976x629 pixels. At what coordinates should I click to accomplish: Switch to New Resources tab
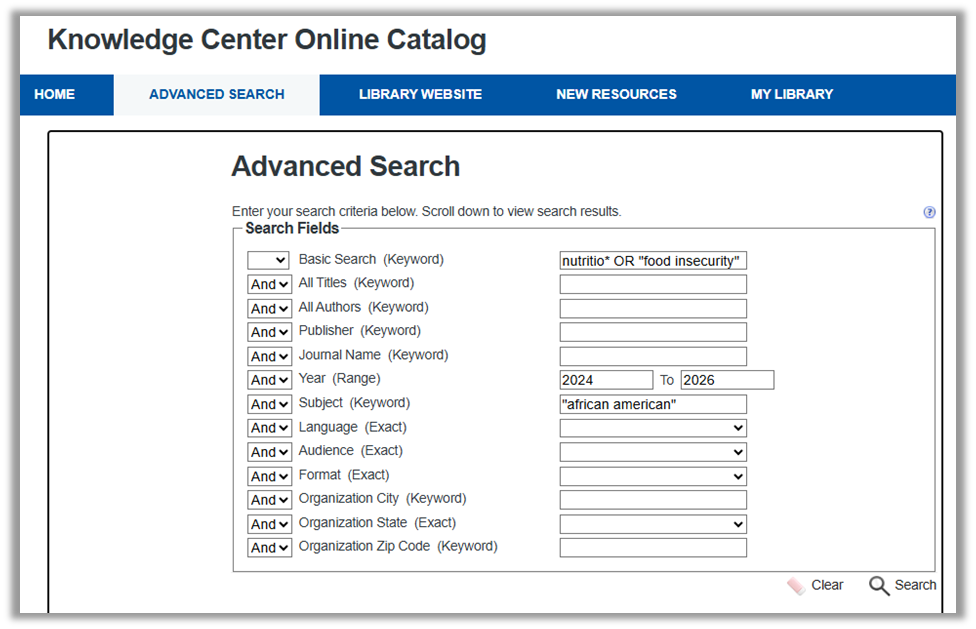[x=616, y=94]
